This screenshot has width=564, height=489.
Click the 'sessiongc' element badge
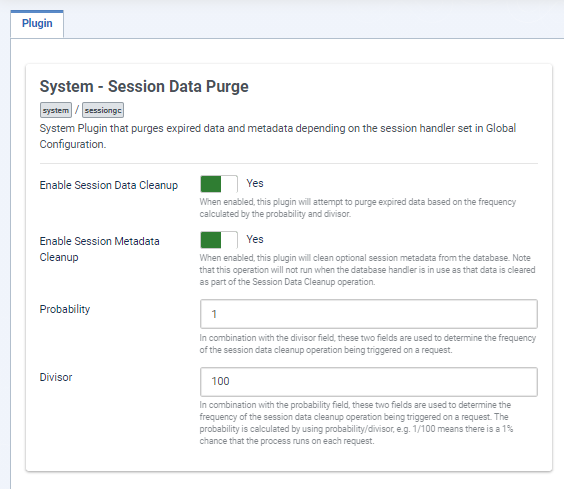[103, 110]
